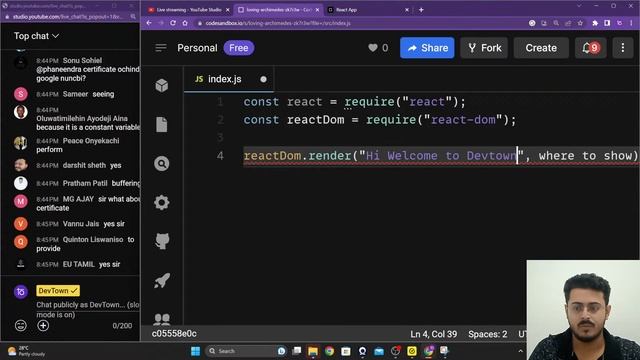Open the CodeSandbox three-dot more menu
The image size is (640, 360).
622,48
